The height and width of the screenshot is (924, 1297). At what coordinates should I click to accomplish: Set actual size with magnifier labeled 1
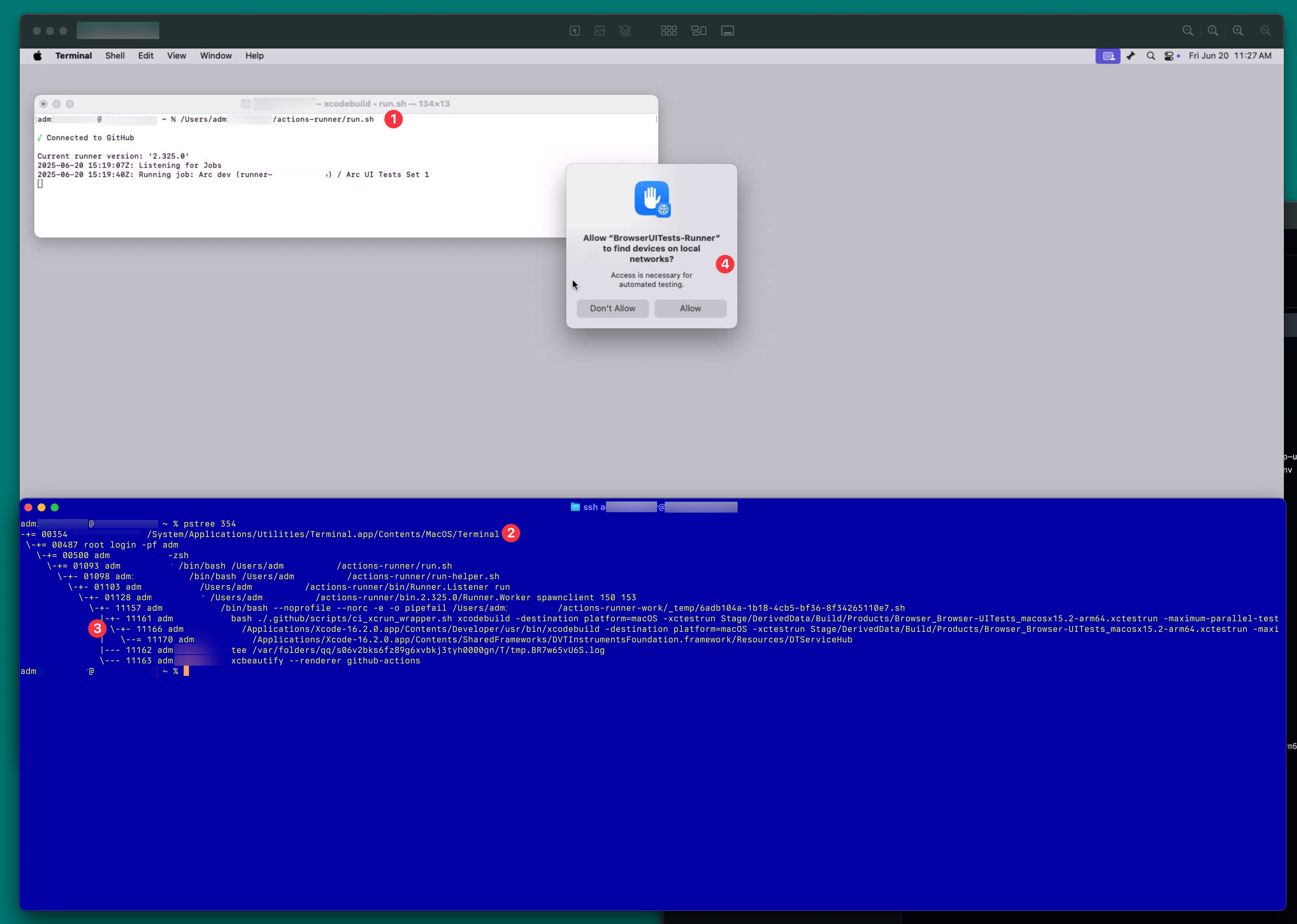[x=1213, y=31]
